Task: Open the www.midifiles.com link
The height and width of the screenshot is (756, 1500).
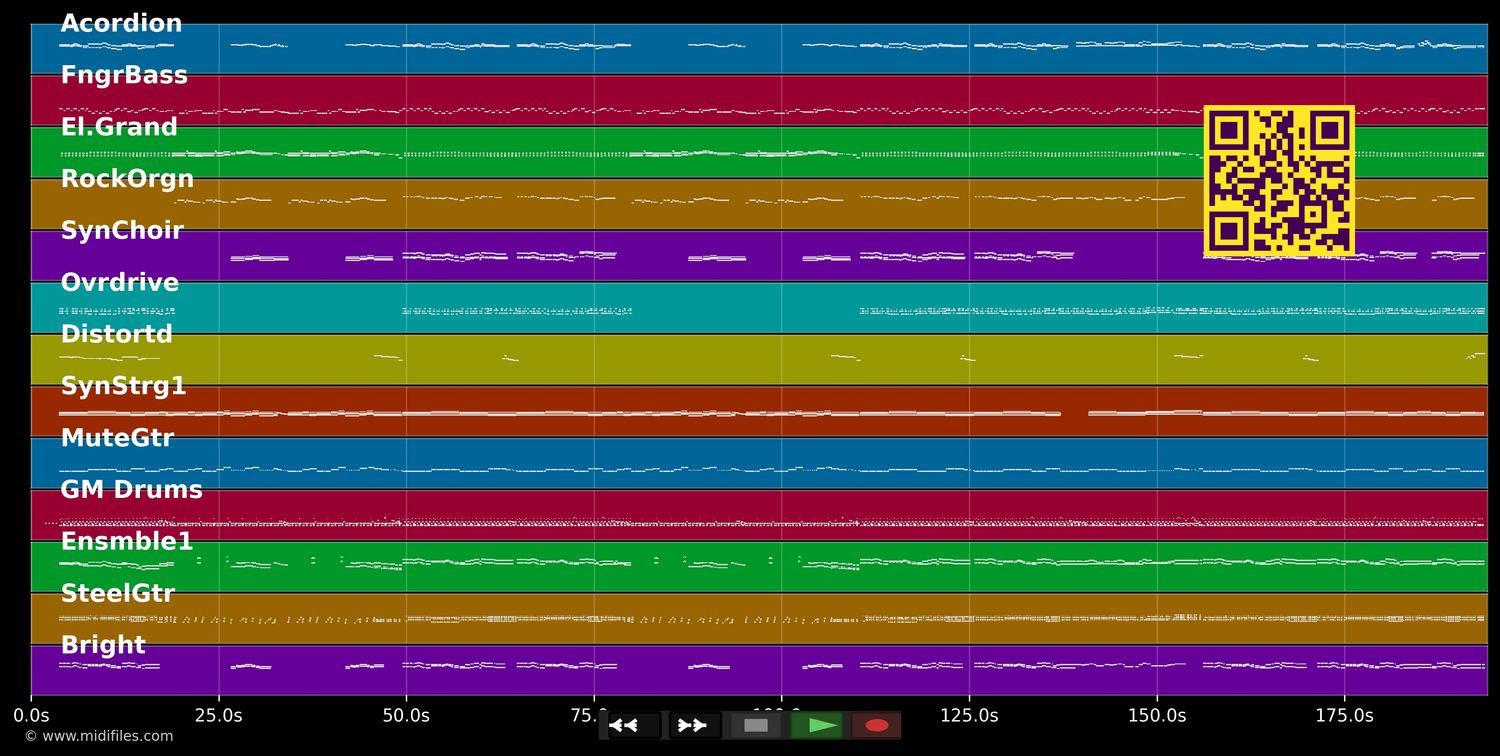Action: click(x=99, y=736)
